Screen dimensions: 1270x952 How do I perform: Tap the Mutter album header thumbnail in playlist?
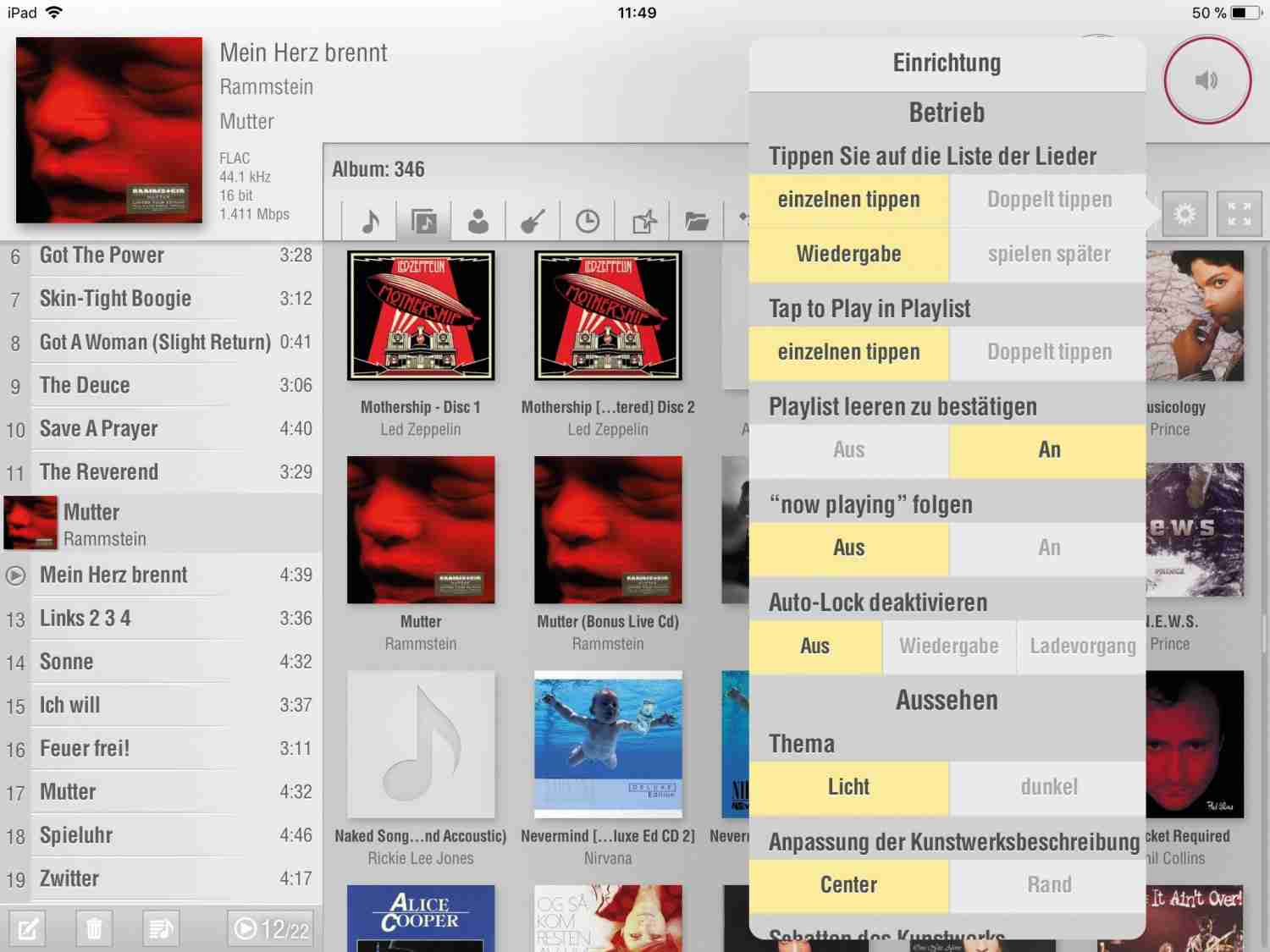30,523
